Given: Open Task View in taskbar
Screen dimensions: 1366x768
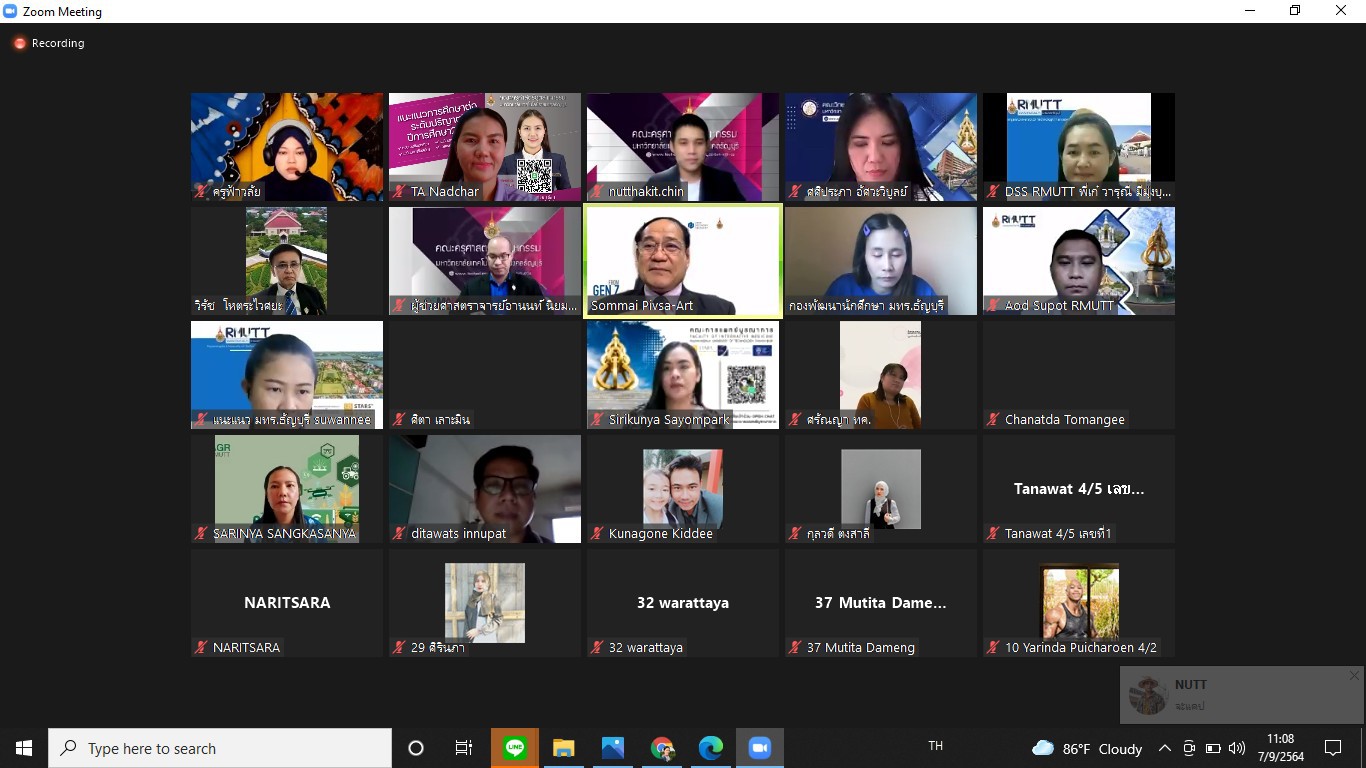Looking at the screenshot, I should tap(464, 748).
